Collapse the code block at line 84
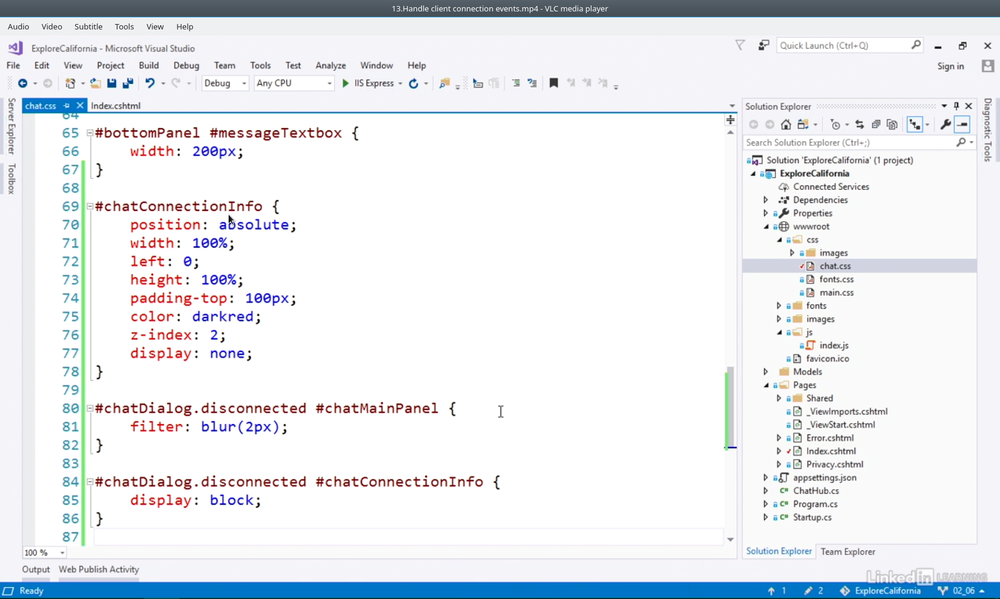 (90, 482)
